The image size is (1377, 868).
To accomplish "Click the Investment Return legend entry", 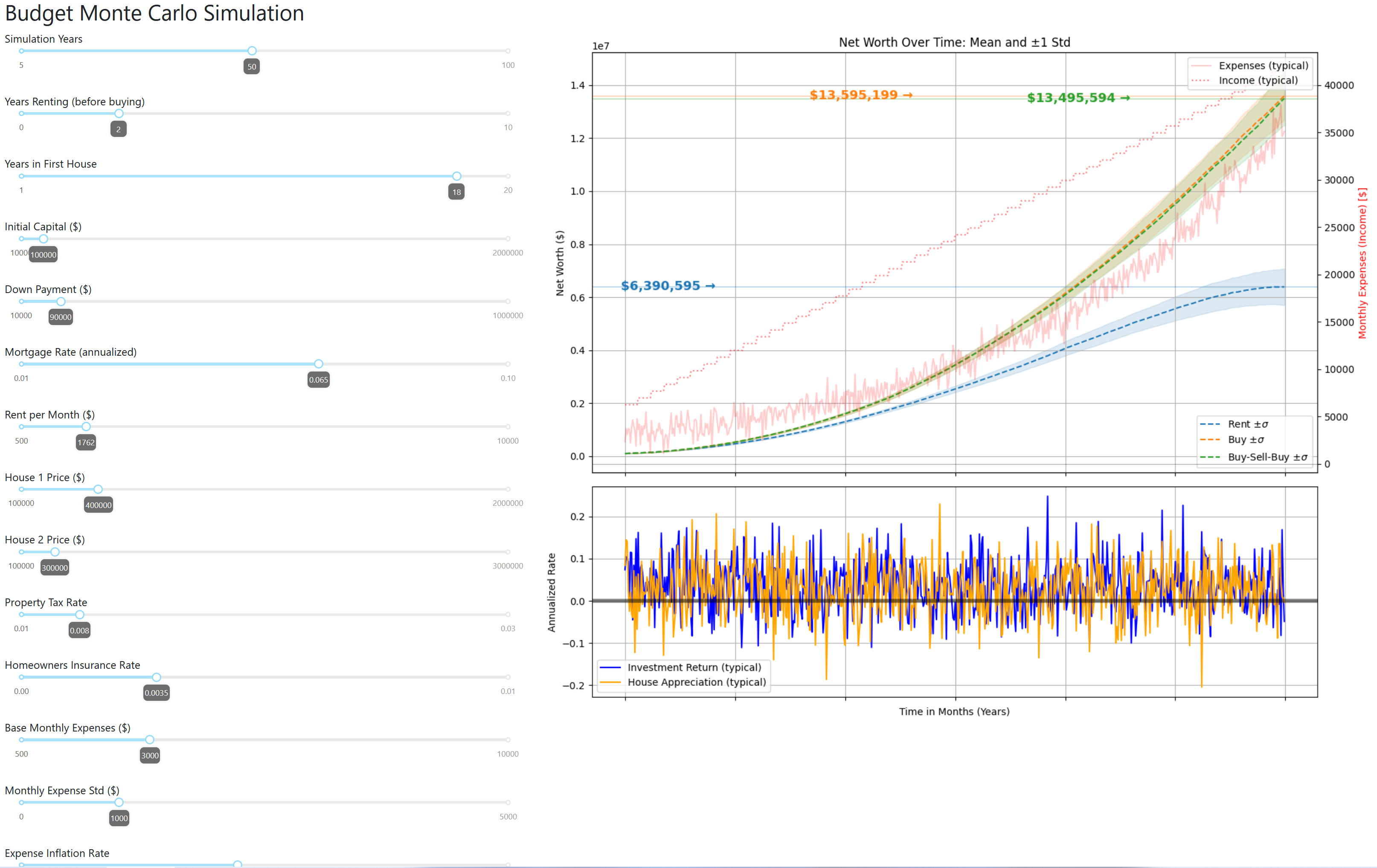I will [x=680, y=667].
